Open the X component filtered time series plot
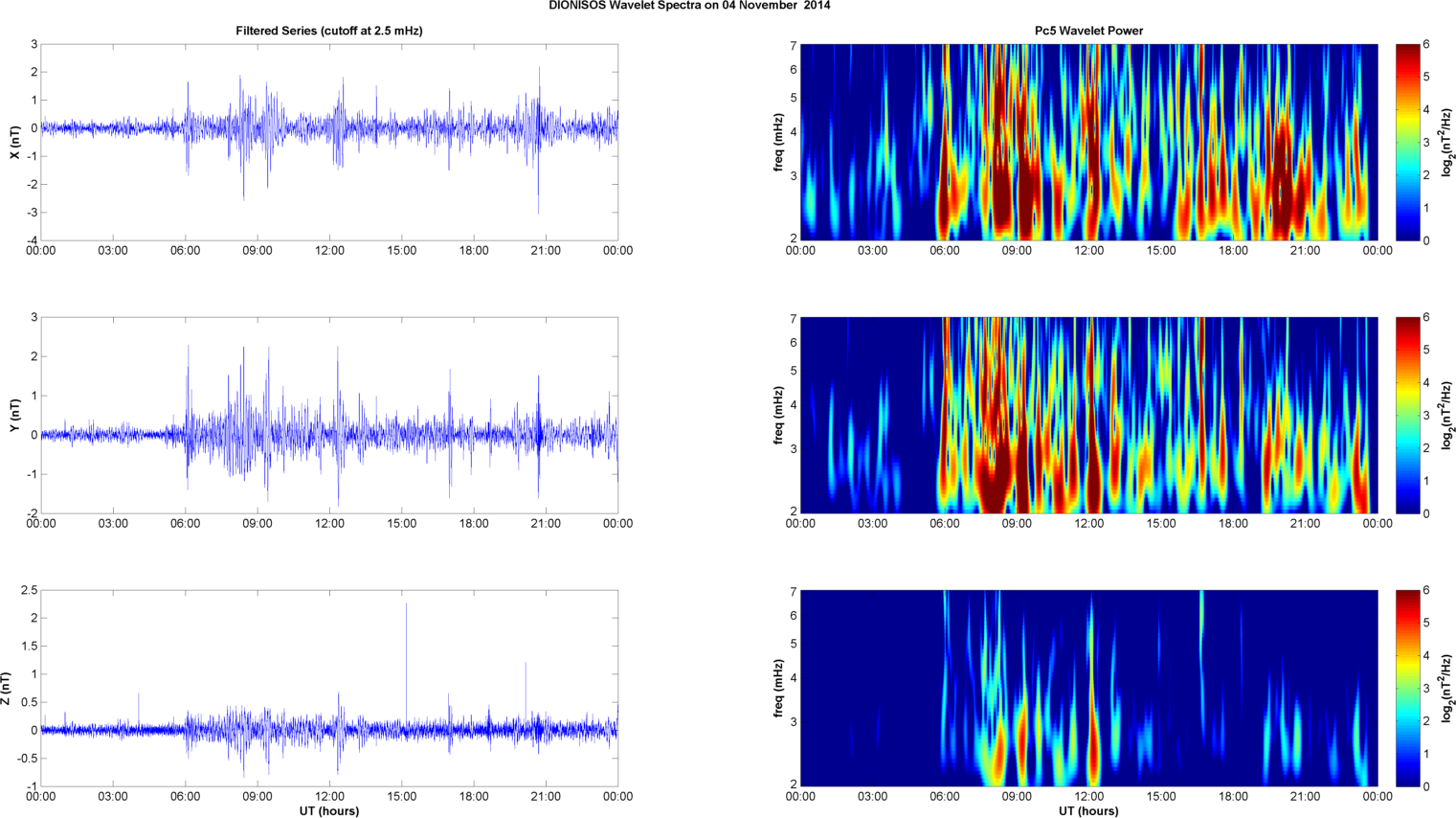 [x=329, y=143]
